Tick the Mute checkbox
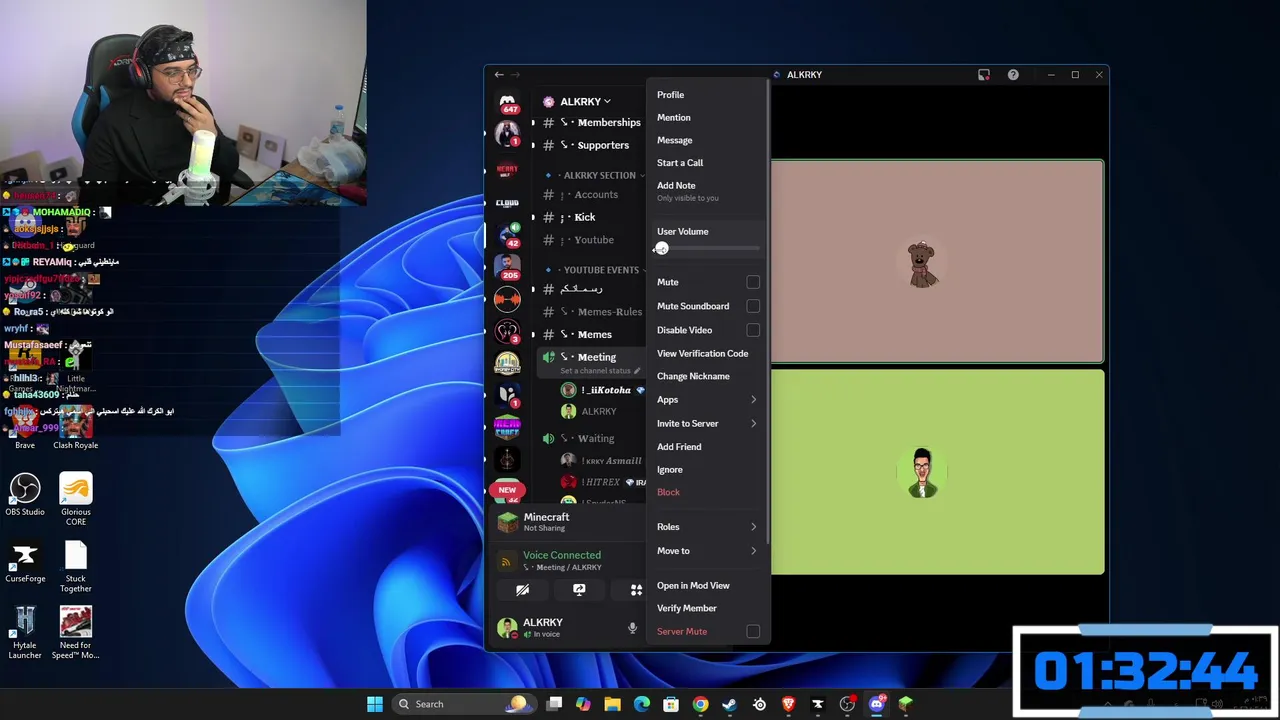Screen dimensions: 1280x720 click(x=753, y=282)
